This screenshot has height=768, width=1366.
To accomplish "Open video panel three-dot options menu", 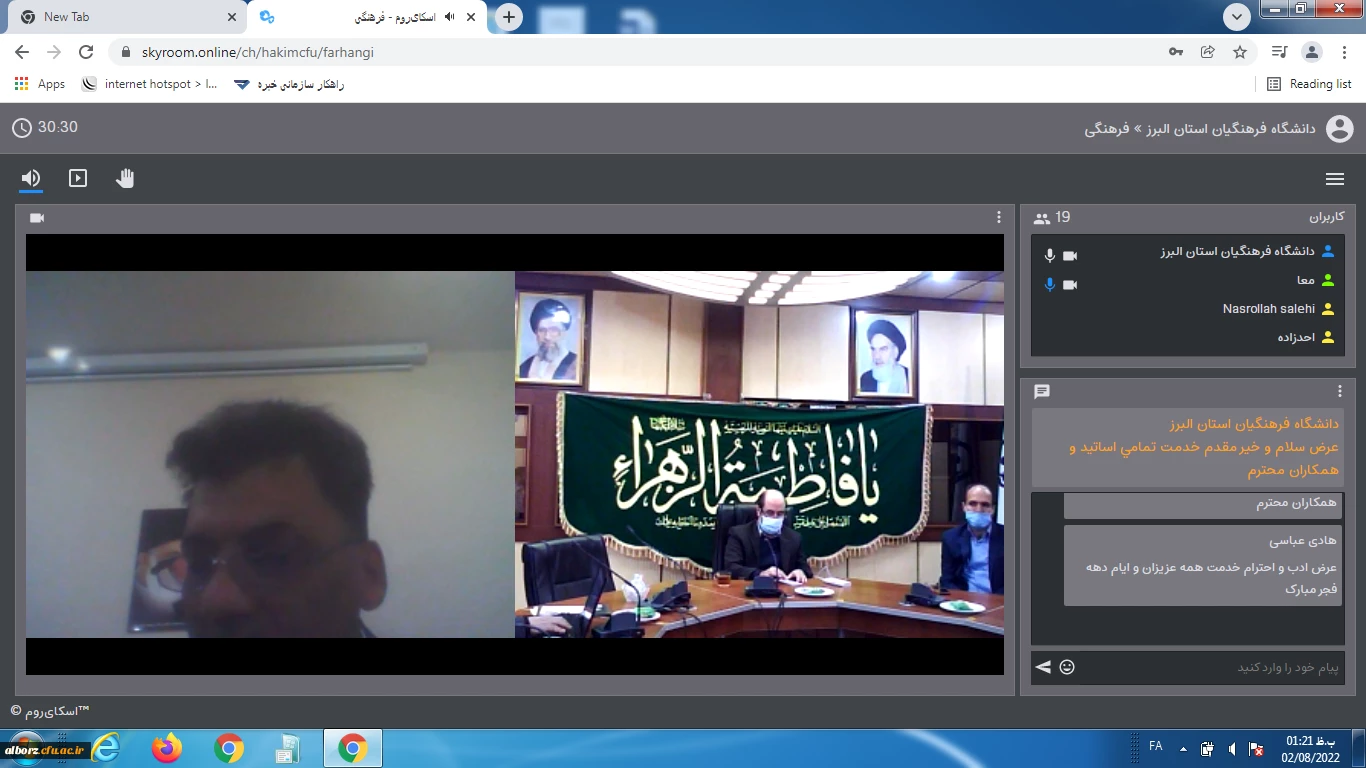I will click(x=998, y=217).
